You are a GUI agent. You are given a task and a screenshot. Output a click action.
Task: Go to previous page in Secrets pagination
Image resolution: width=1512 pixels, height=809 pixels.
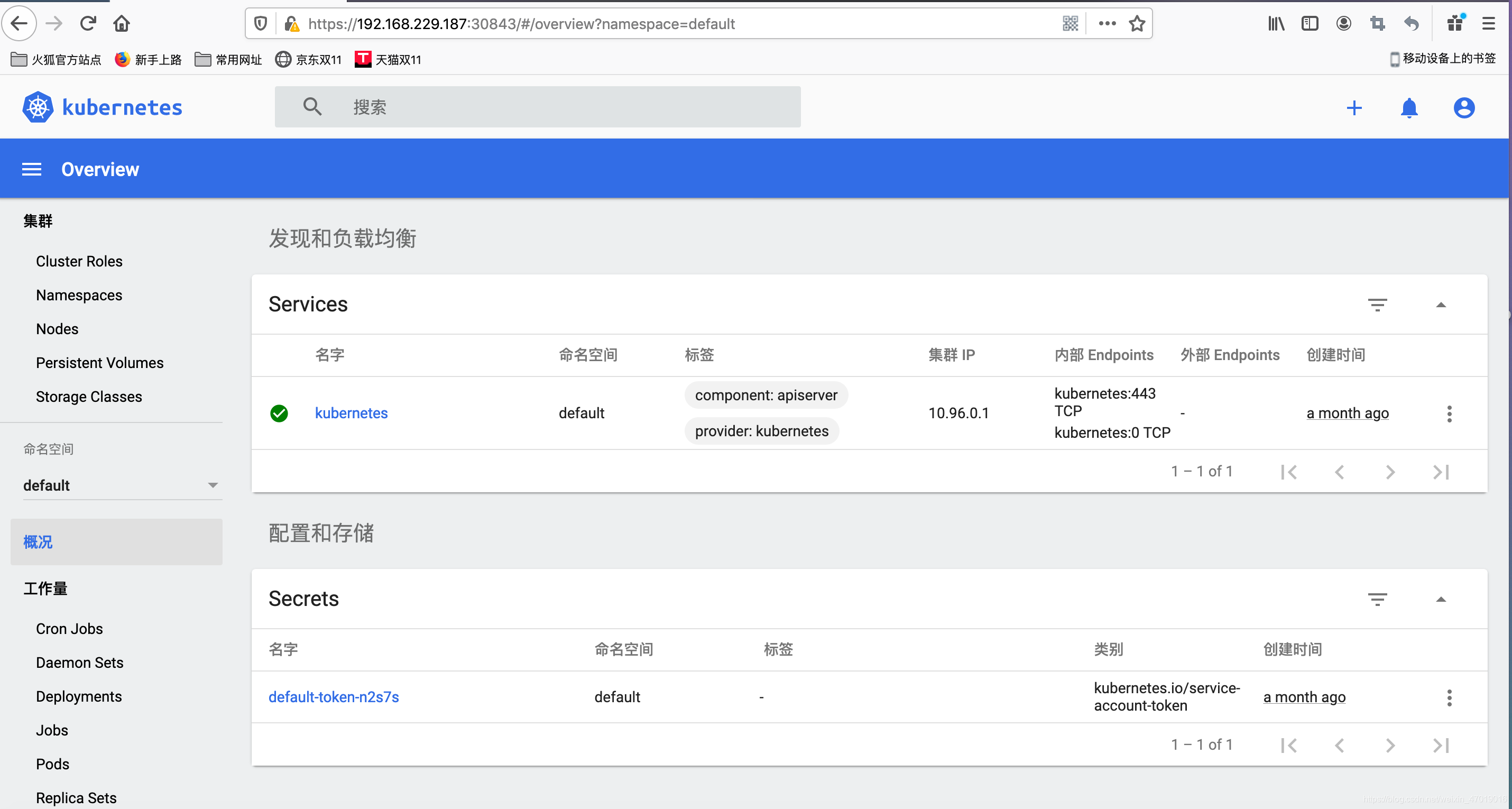1340,746
